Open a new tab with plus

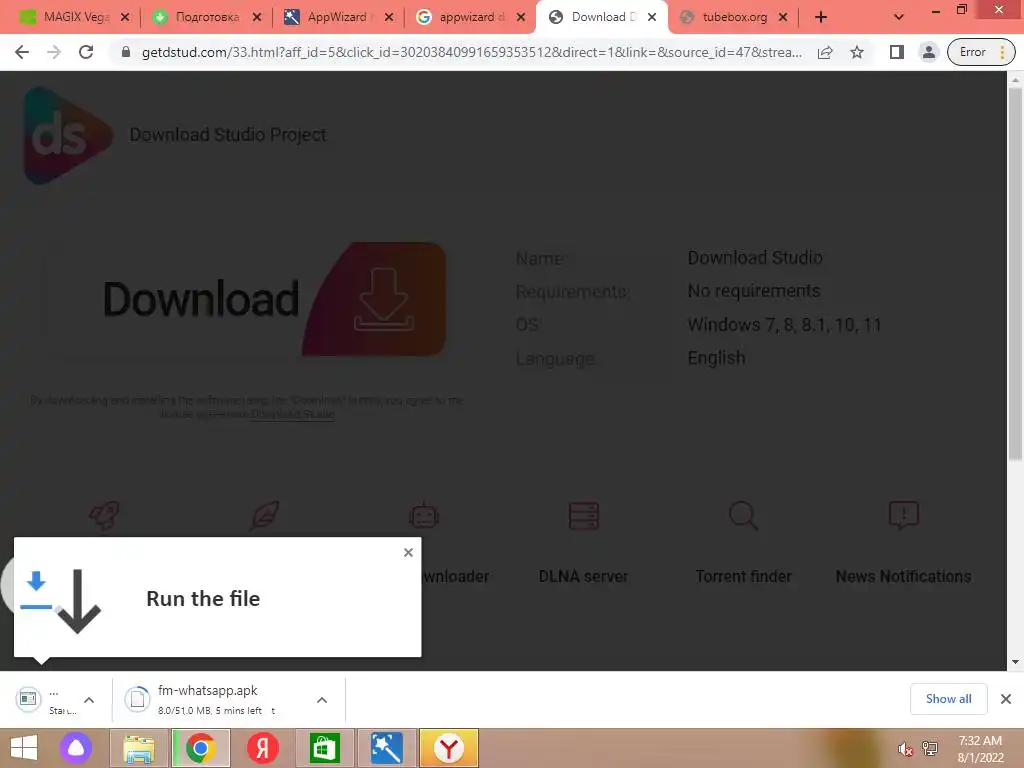pos(821,18)
